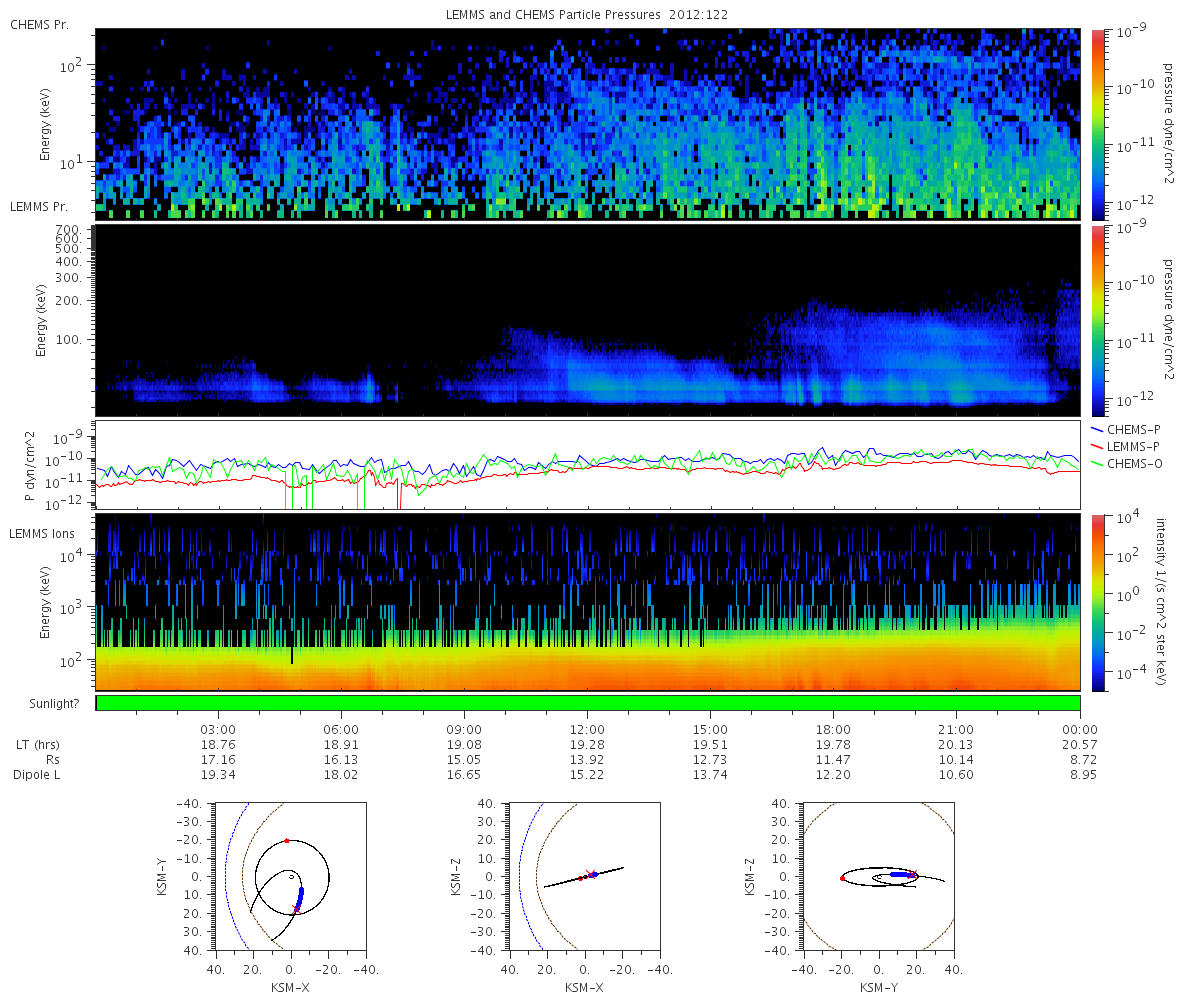The height and width of the screenshot is (1000, 1200).
Task: Click the 03:00 time tick label
Action: click(x=218, y=729)
